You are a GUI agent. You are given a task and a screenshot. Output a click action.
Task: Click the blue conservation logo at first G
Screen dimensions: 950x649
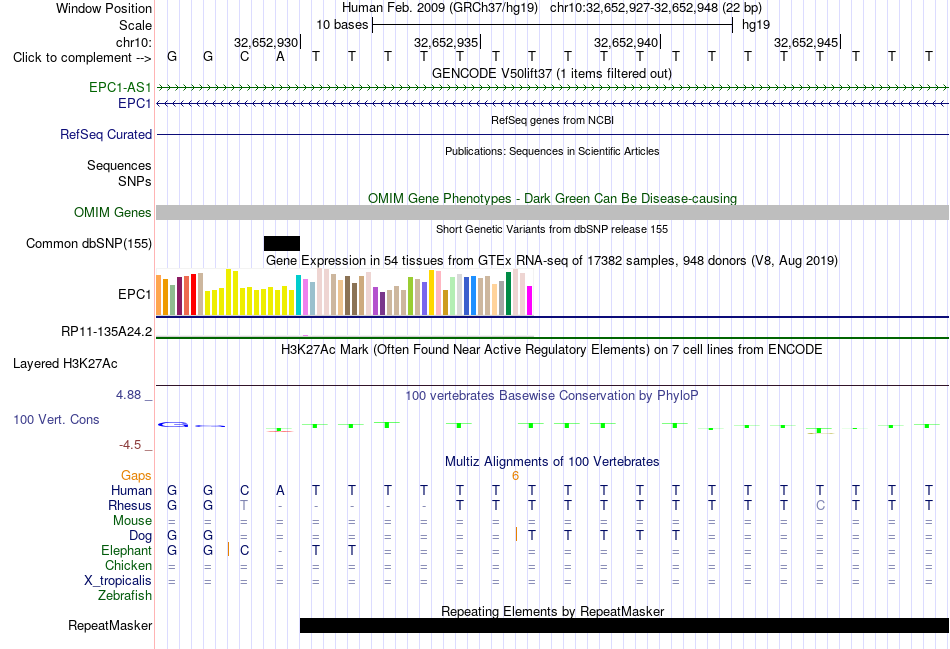click(173, 425)
